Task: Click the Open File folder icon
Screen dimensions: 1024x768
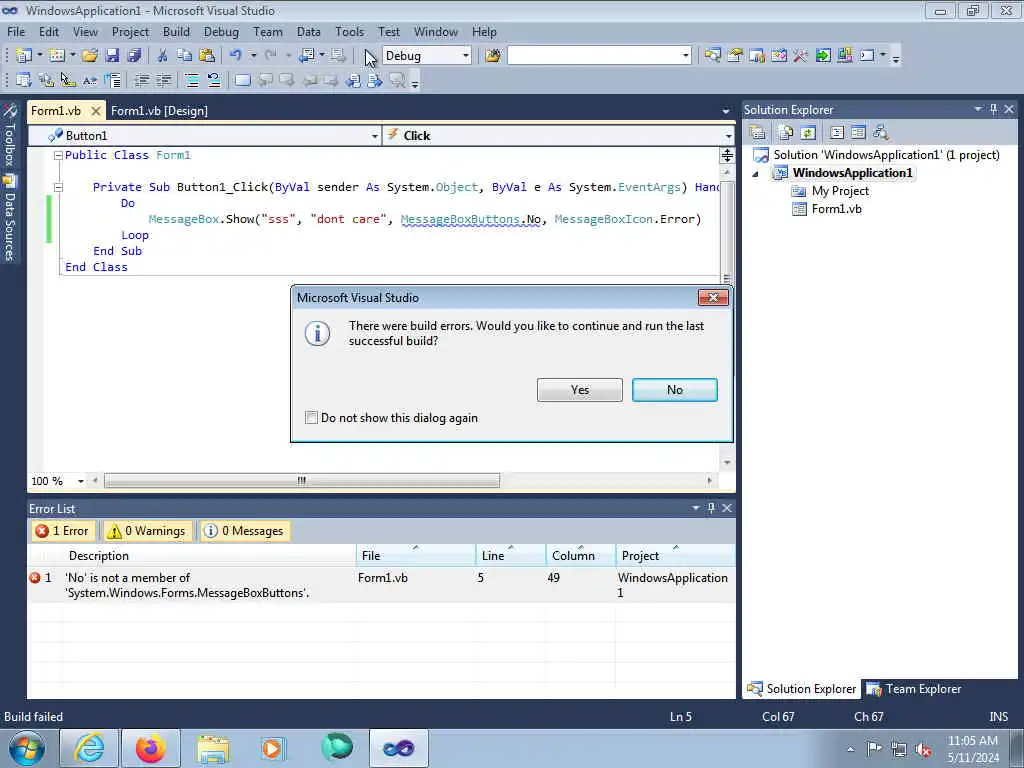Action: (90, 56)
